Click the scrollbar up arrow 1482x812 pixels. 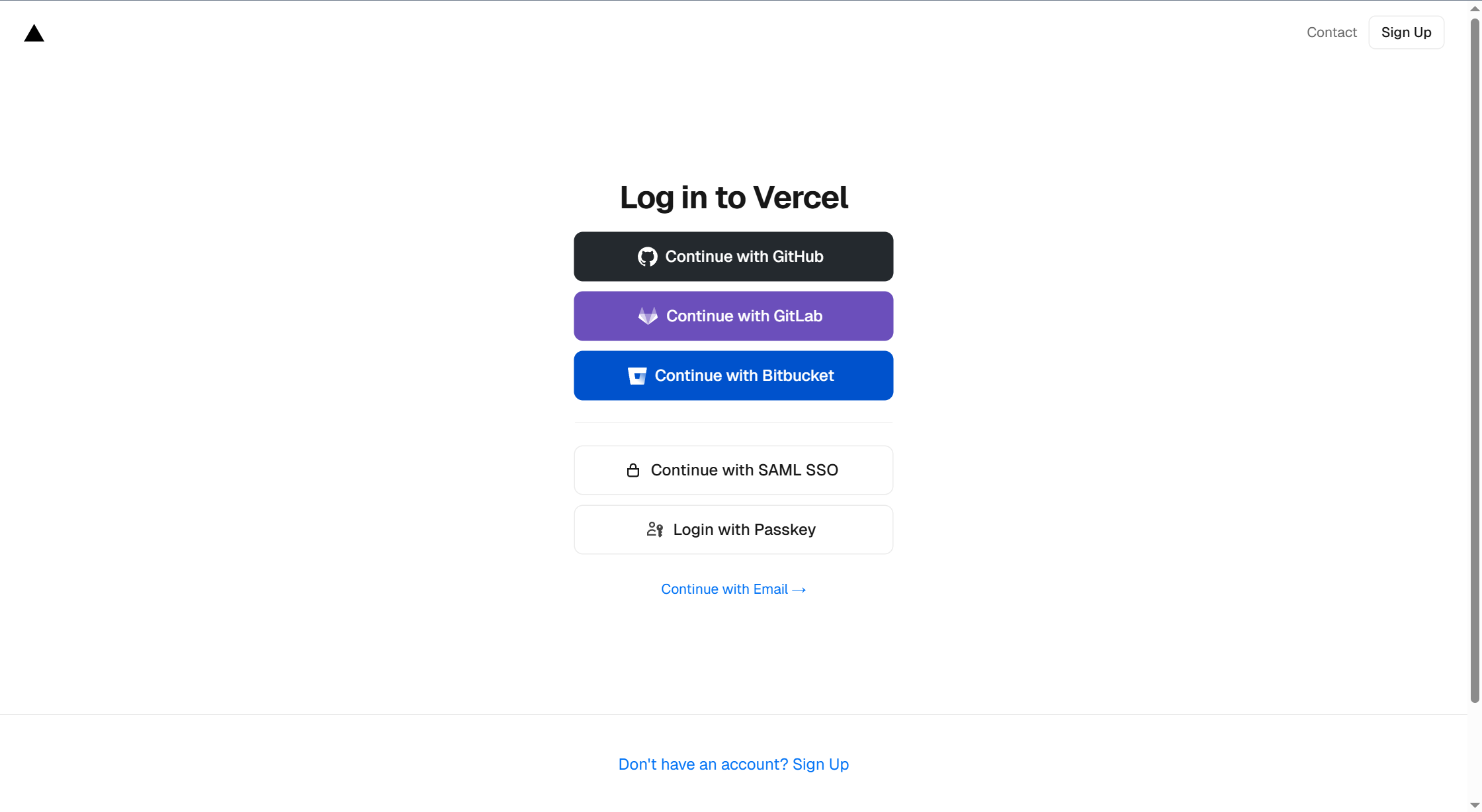pos(1475,8)
